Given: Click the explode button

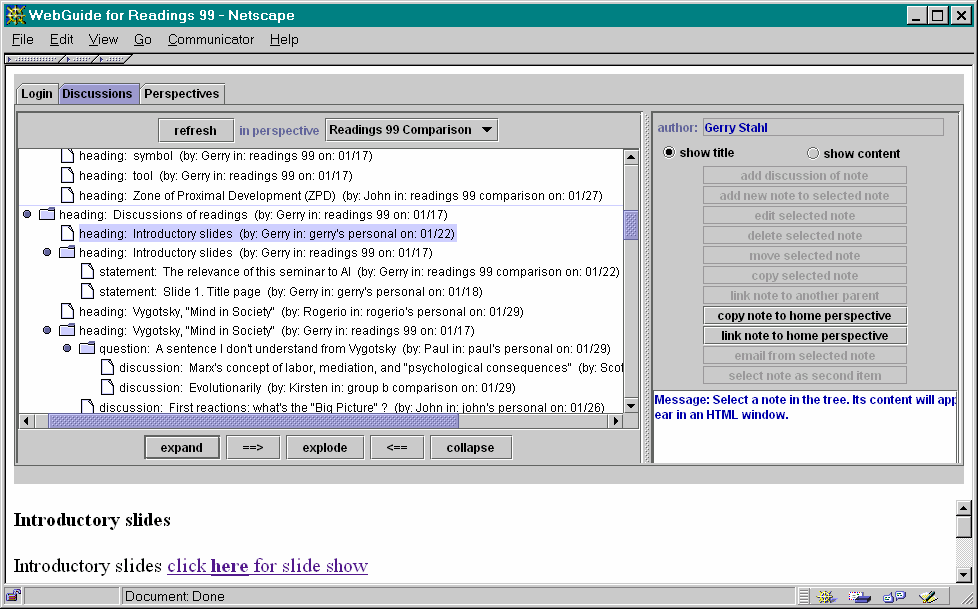Looking at the screenshot, I should [x=325, y=447].
